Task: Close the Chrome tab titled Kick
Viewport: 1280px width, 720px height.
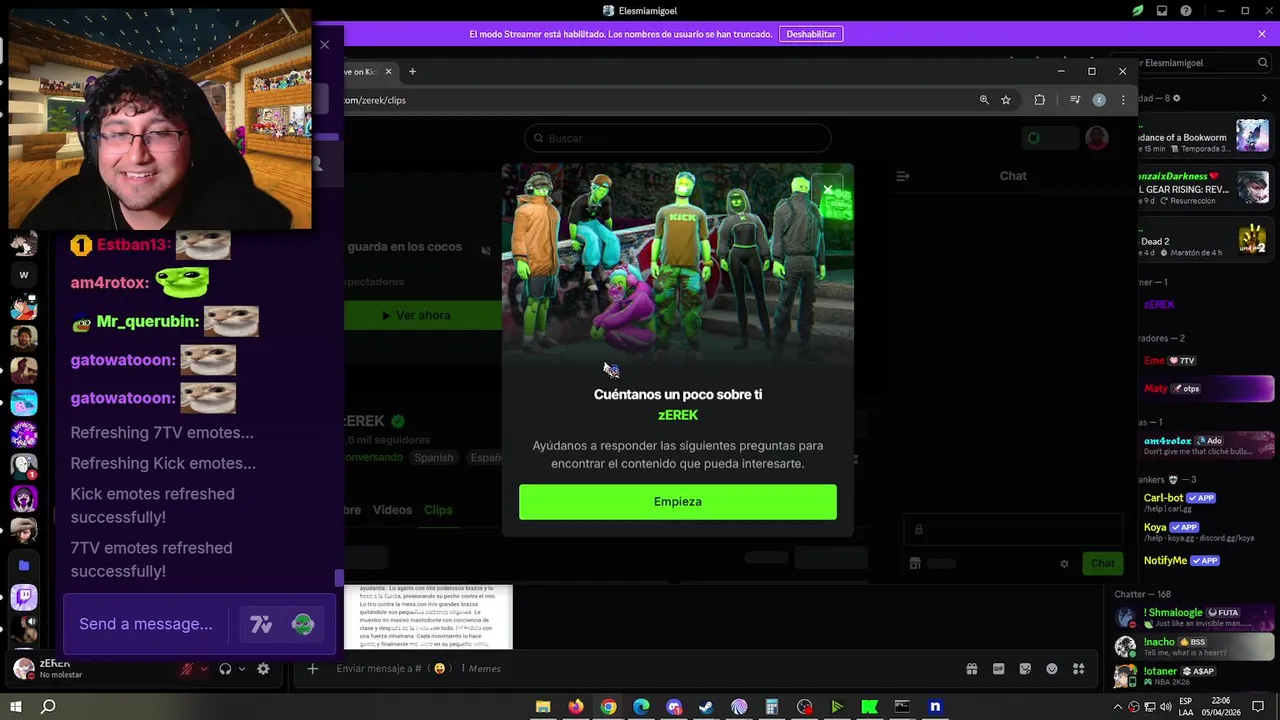Action: click(389, 71)
